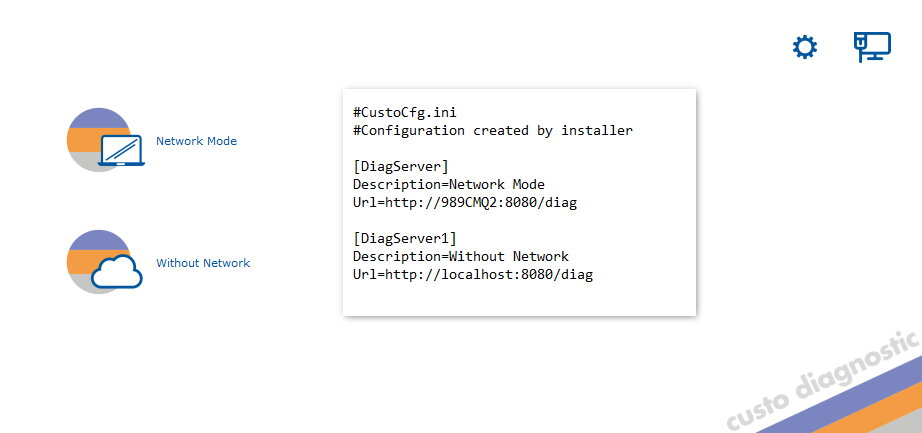Click the #CustoCfg.ini comment line
This screenshot has height=433, width=922.
coord(405,112)
